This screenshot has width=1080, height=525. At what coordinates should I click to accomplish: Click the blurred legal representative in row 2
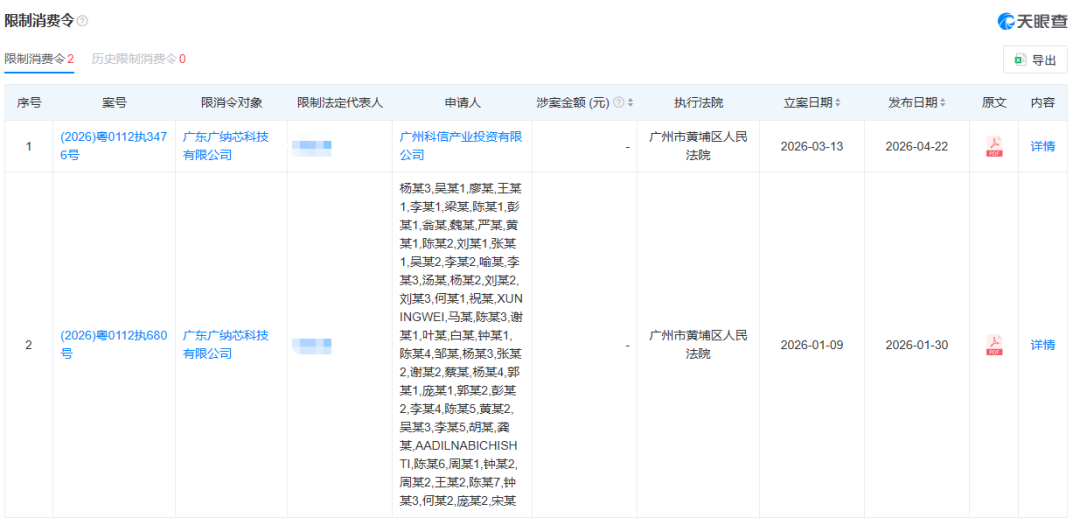point(312,346)
